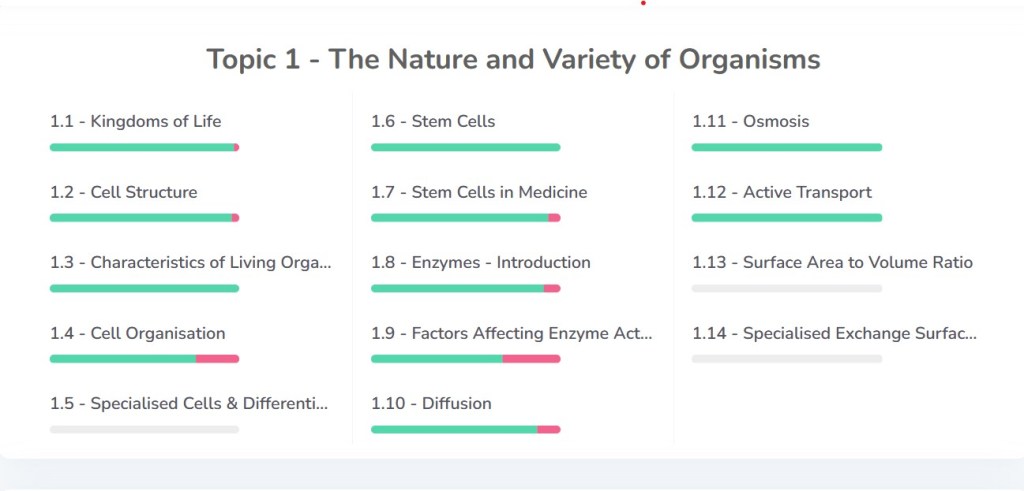Click the full progress bar under Osmosis
The image size is (1024, 491).
pos(787,147)
